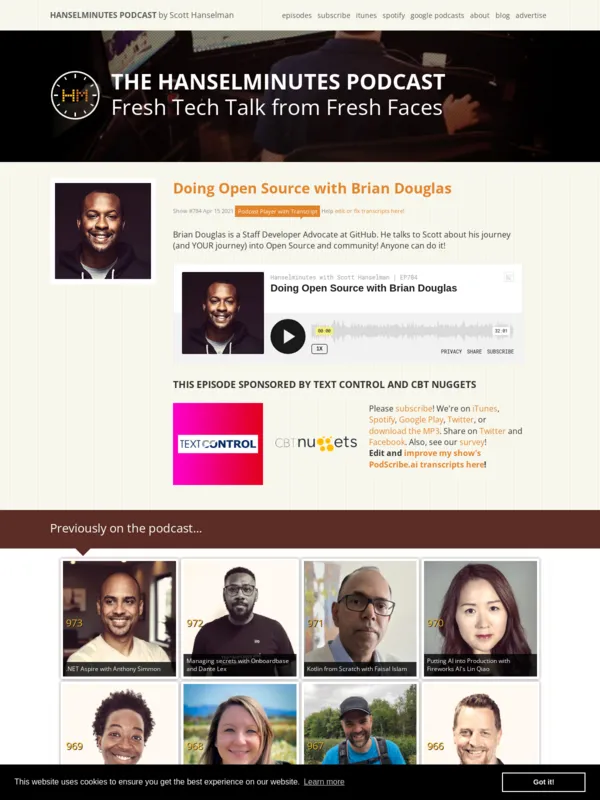The width and height of the screenshot is (600, 800).
Task: Seek within the audio waveform
Action: 412,331
